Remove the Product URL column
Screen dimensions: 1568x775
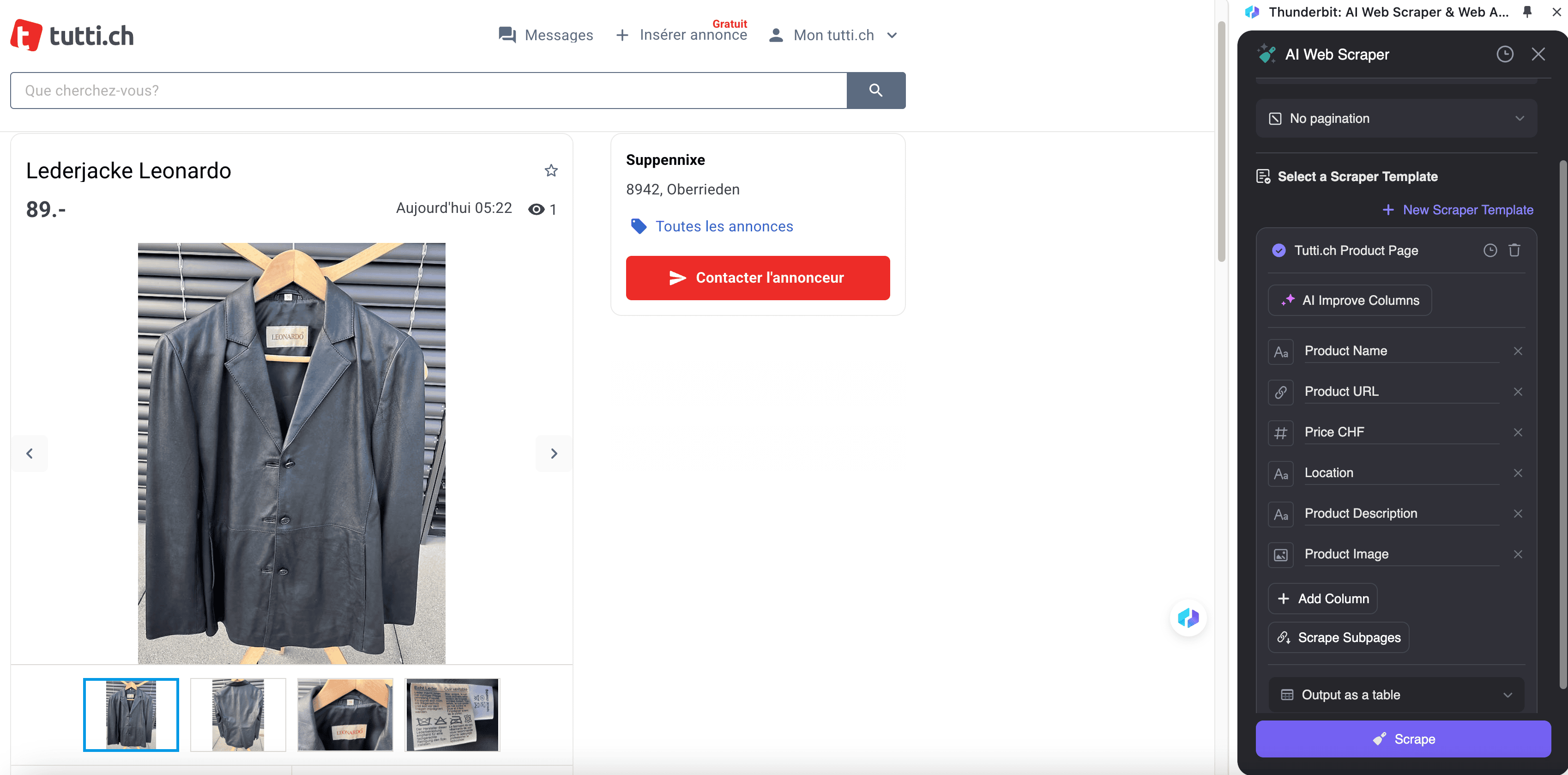coord(1518,392)
